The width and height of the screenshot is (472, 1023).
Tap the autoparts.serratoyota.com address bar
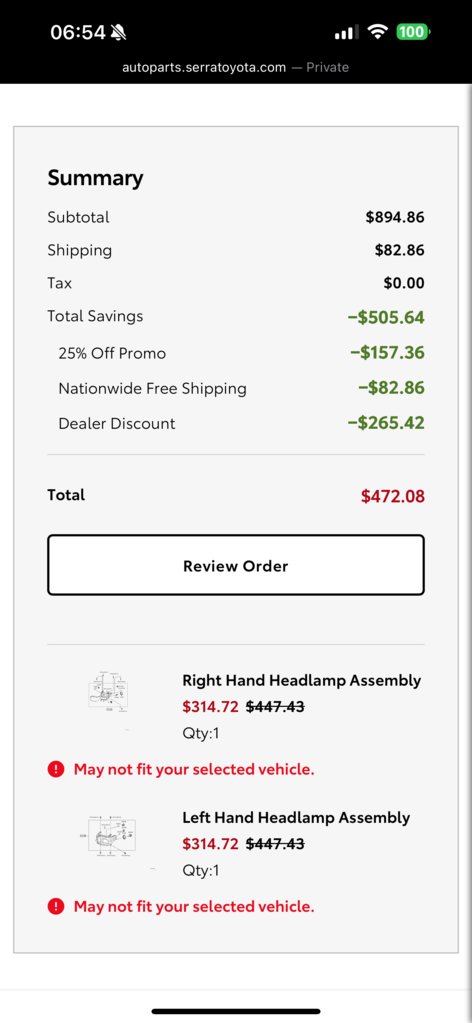236,67
